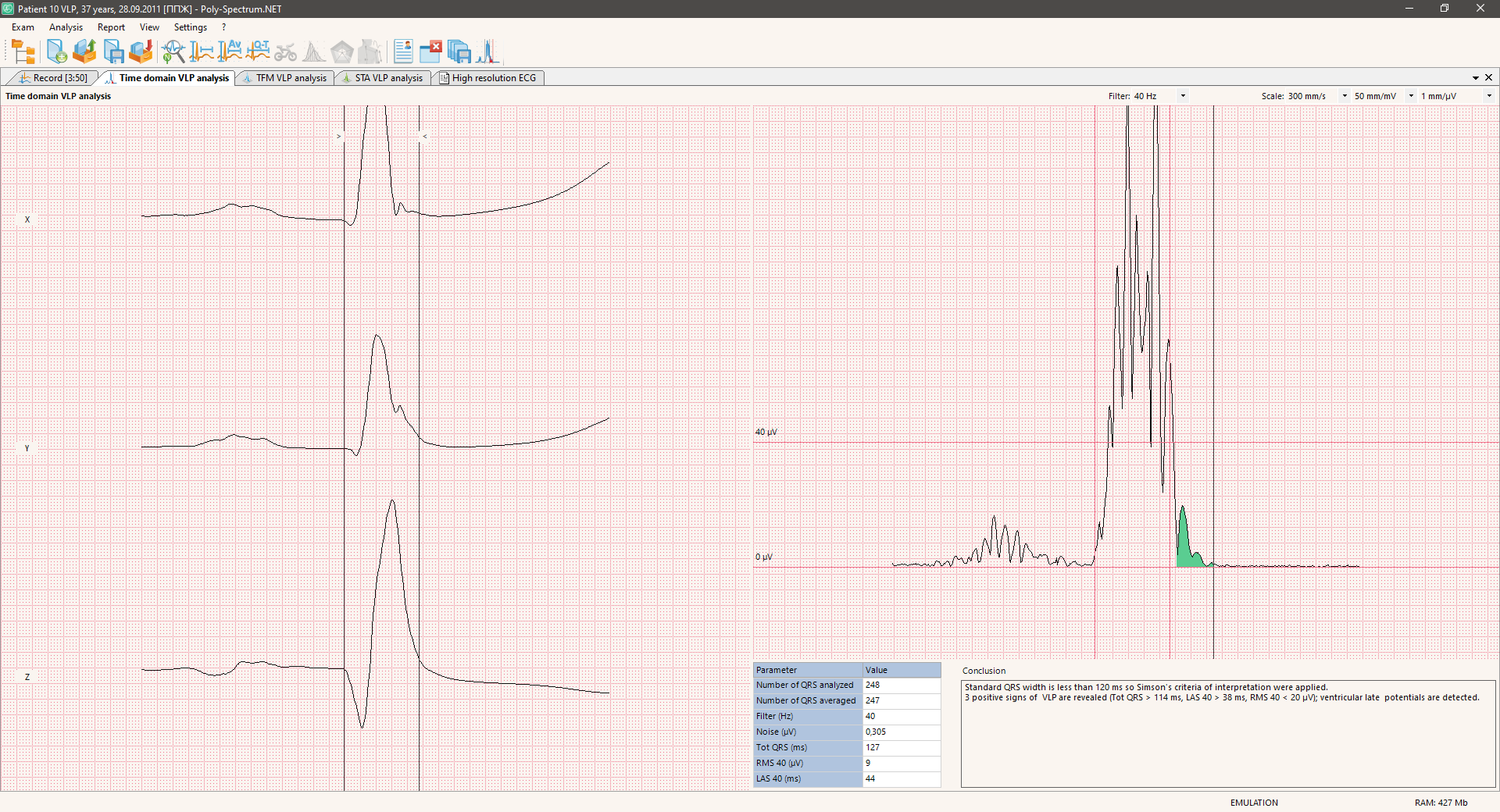The width and height of the screenshot is (1500, 812).
Task: Open the View menu
Action: click(149, 27)
